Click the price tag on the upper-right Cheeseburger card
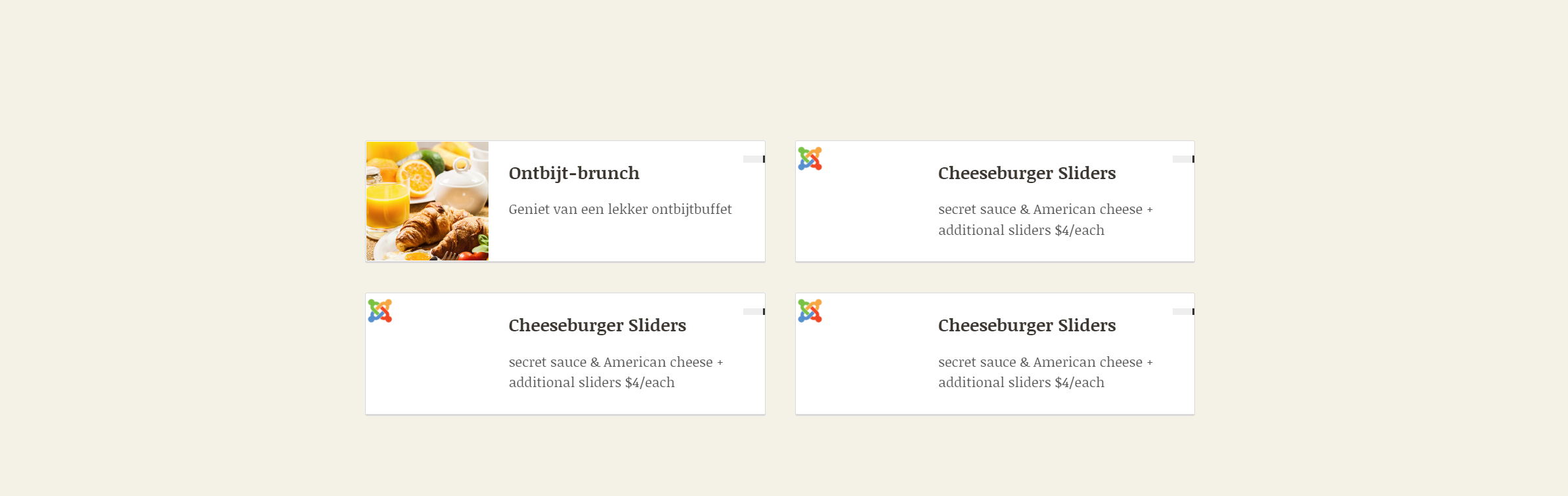Image resolution: width=1568 pixels, height=496 pixels. (x=1183, y=159)
